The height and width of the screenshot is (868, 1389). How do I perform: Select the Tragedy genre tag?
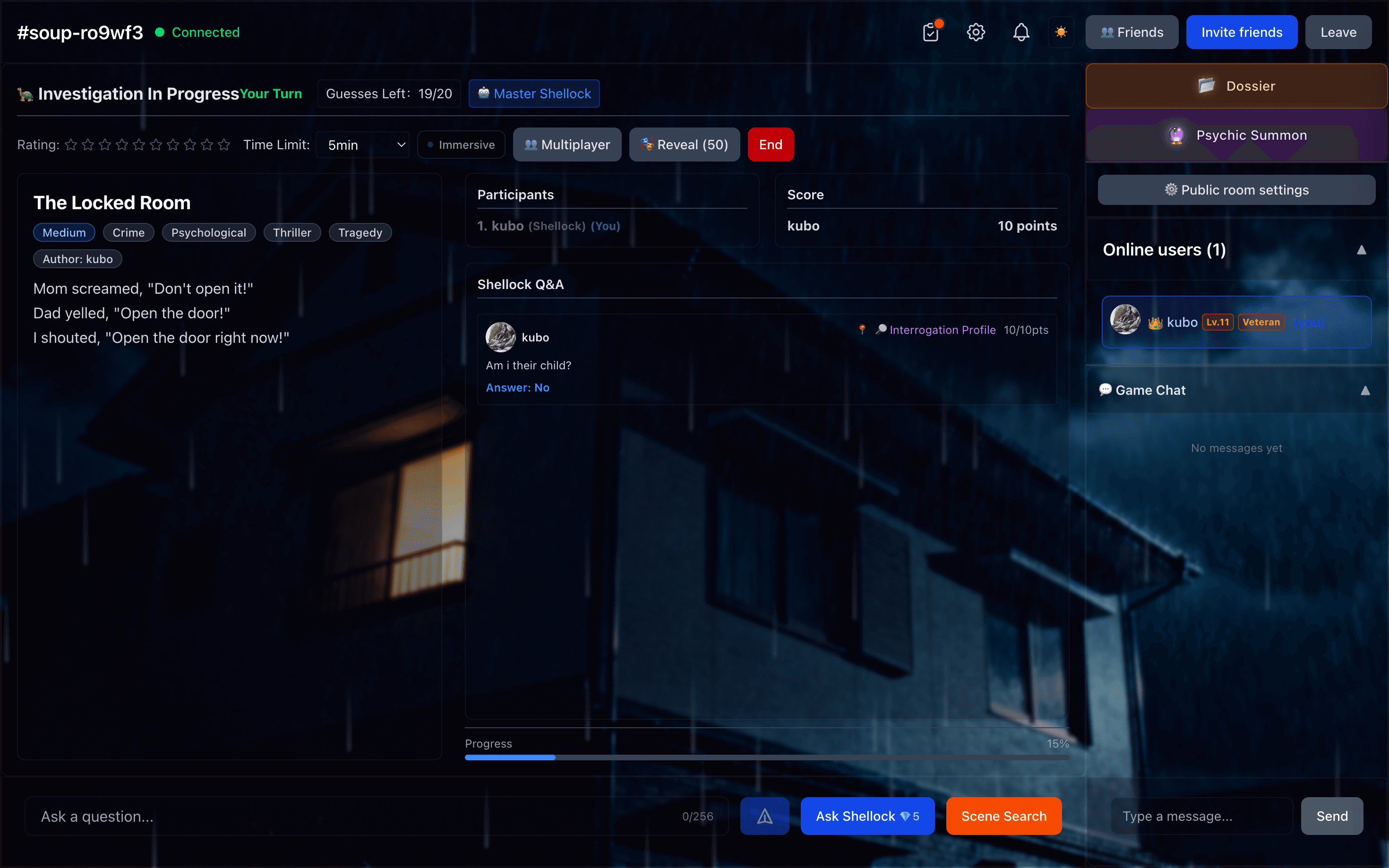tap(360, 232)
